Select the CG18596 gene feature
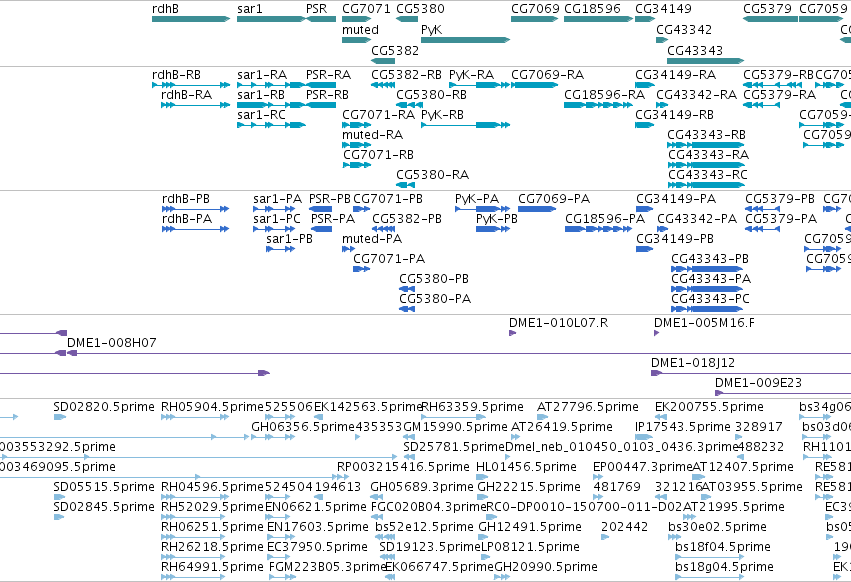 598,19
